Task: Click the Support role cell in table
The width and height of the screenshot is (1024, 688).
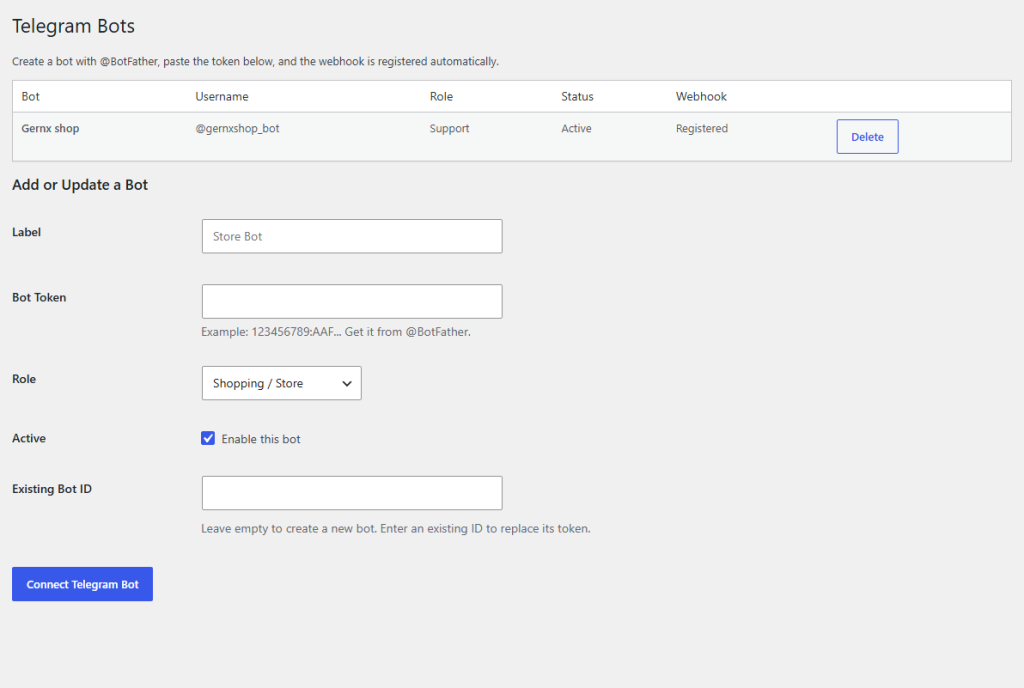Action: tap(449, 129)
